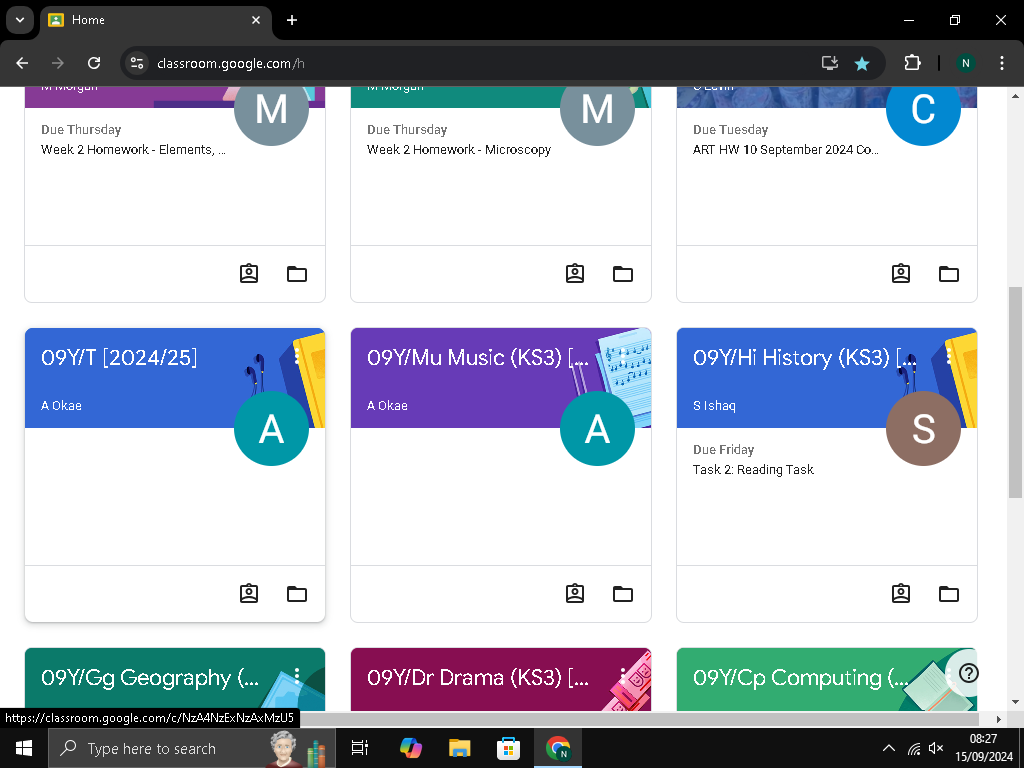Bookmark star icon in address bar
Viewport: 1024px width, 768px height.
(862, 63)
